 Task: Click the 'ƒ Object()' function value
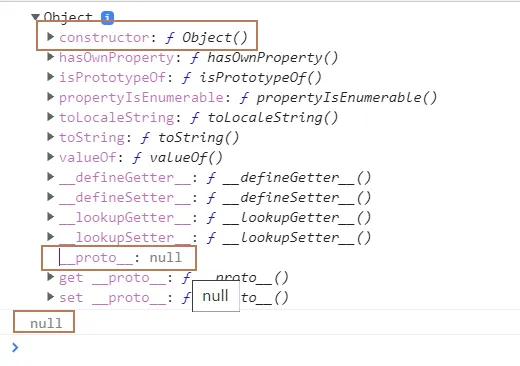tap(207, 37)
